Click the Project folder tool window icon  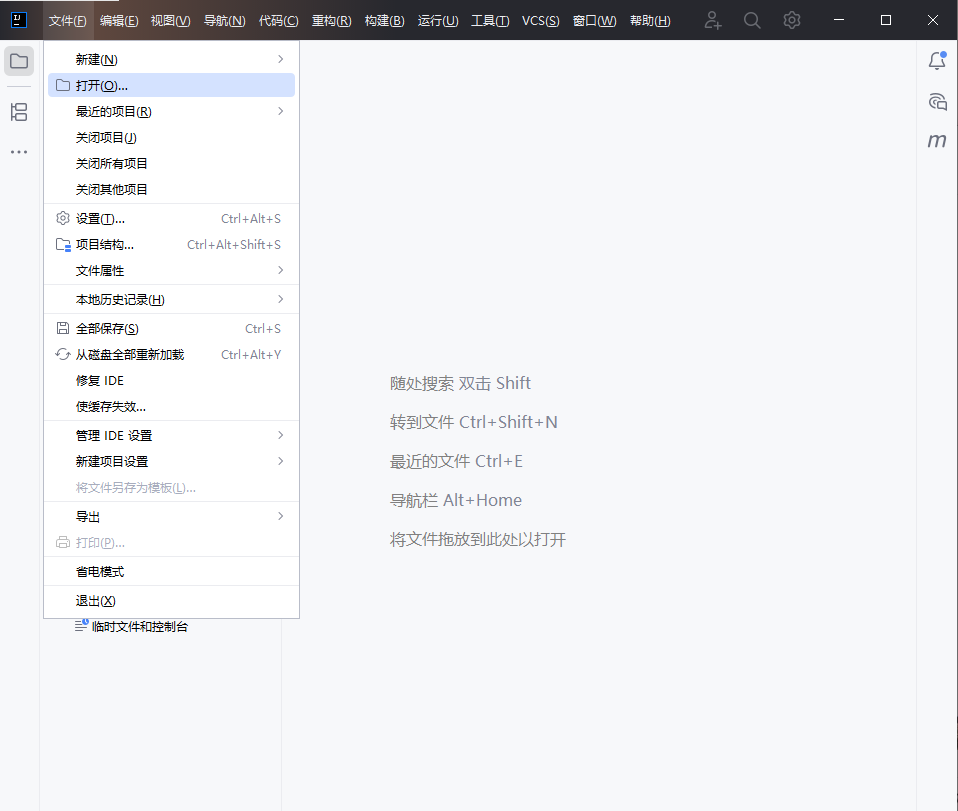19,61
